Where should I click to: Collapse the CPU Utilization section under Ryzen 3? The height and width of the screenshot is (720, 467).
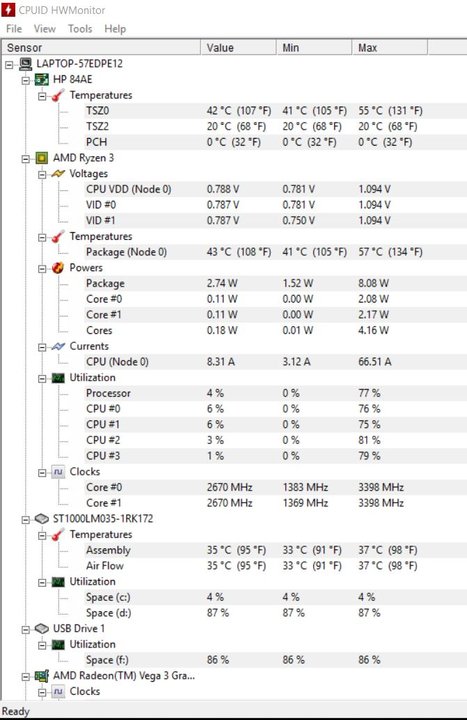[42, 378]
